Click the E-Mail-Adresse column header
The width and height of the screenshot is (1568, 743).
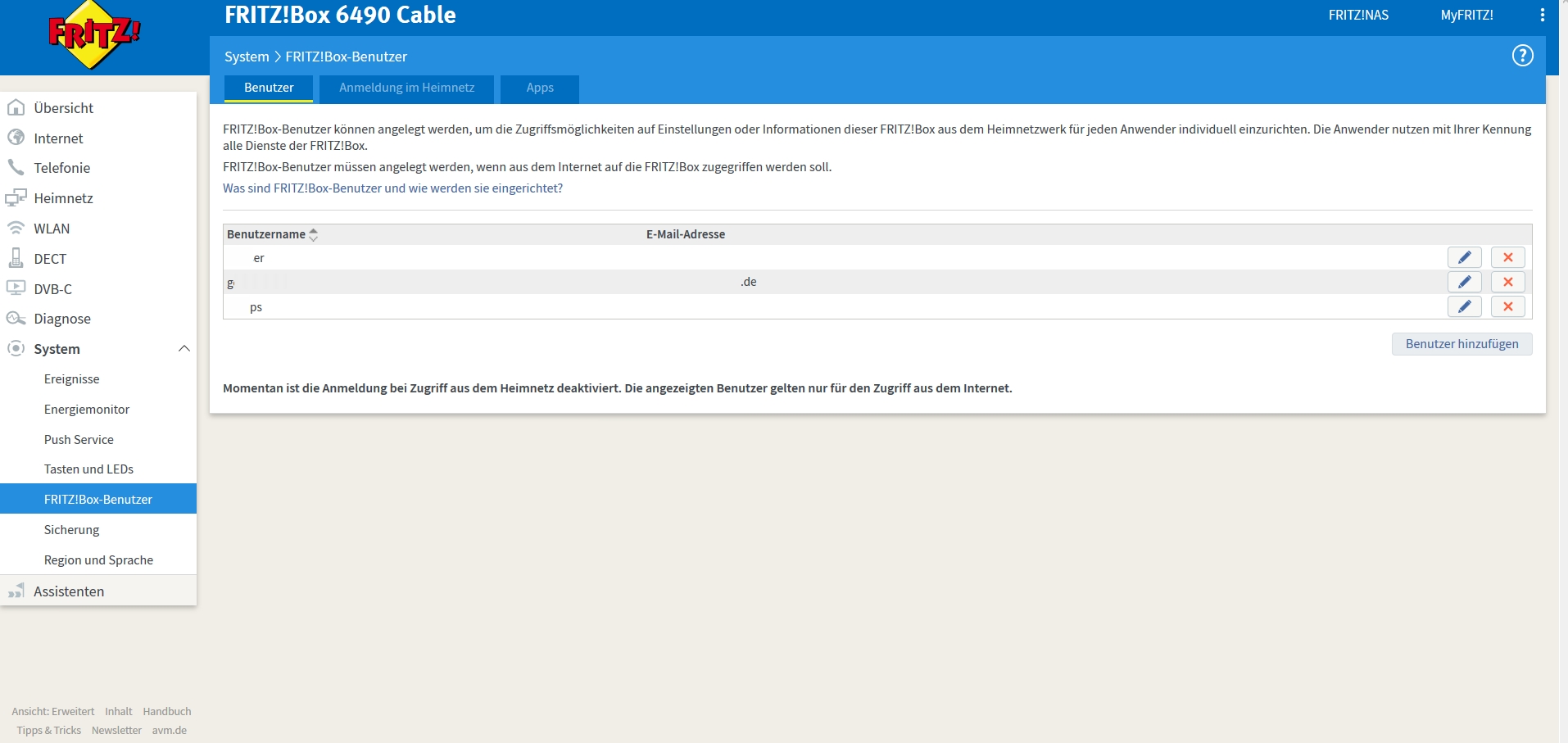pyautogui.click(x=685, y=234)
